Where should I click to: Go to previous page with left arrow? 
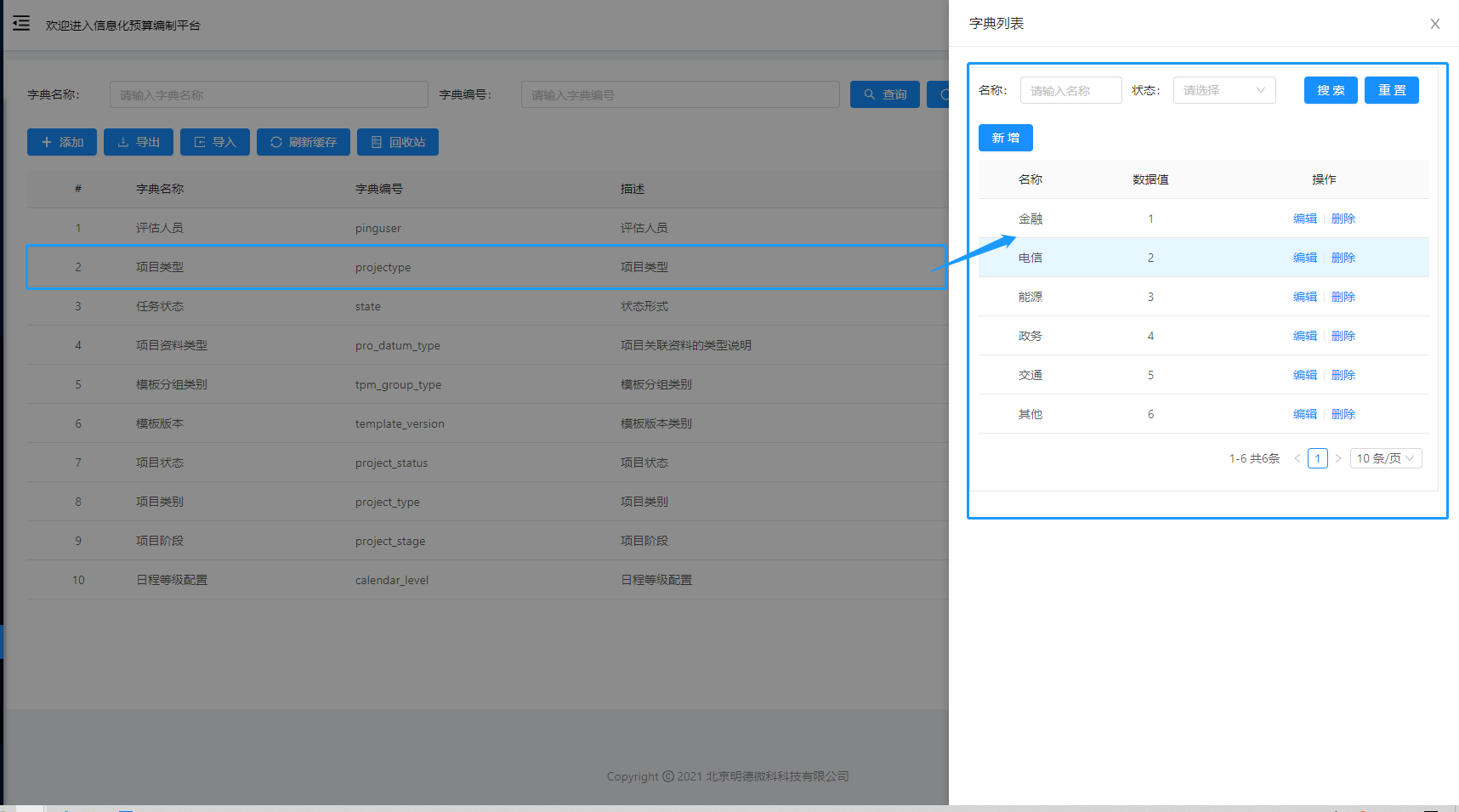pos(1297,457)
